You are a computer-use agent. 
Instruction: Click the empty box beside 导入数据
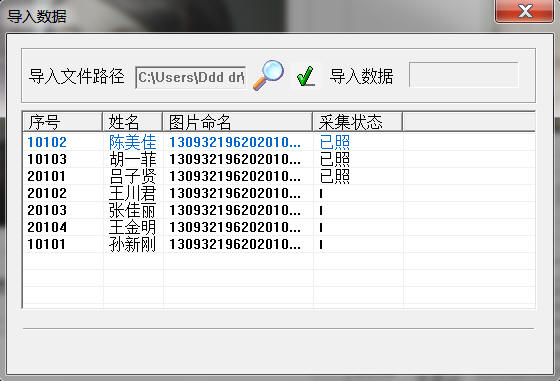[x=463, y=75]
